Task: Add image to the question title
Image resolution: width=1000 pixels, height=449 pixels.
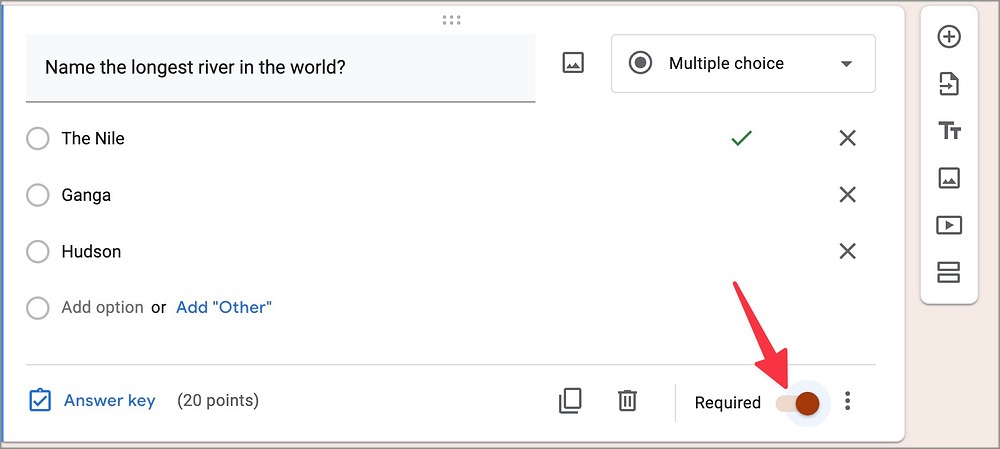Action: [x=572, y=64]
